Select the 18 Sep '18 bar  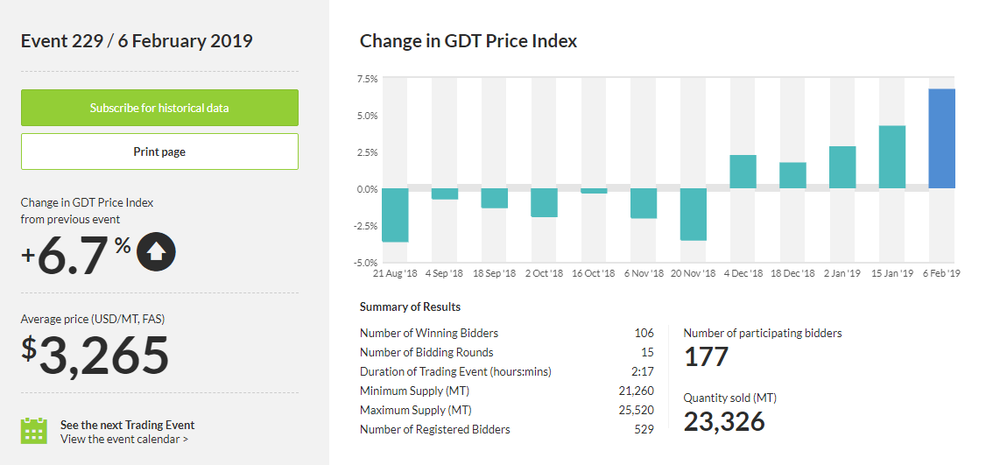point(494,198)
